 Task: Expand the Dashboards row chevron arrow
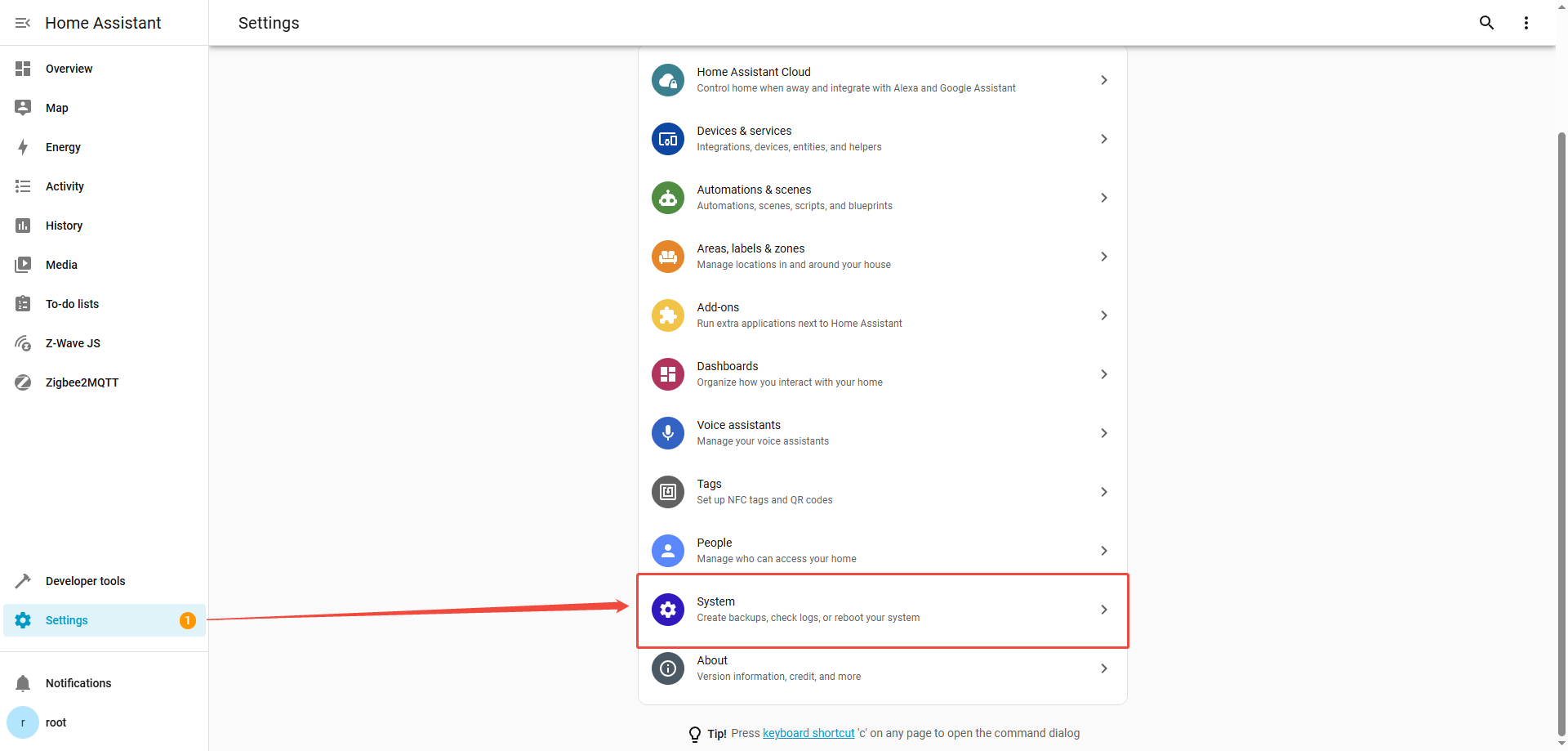point(1103,374)
